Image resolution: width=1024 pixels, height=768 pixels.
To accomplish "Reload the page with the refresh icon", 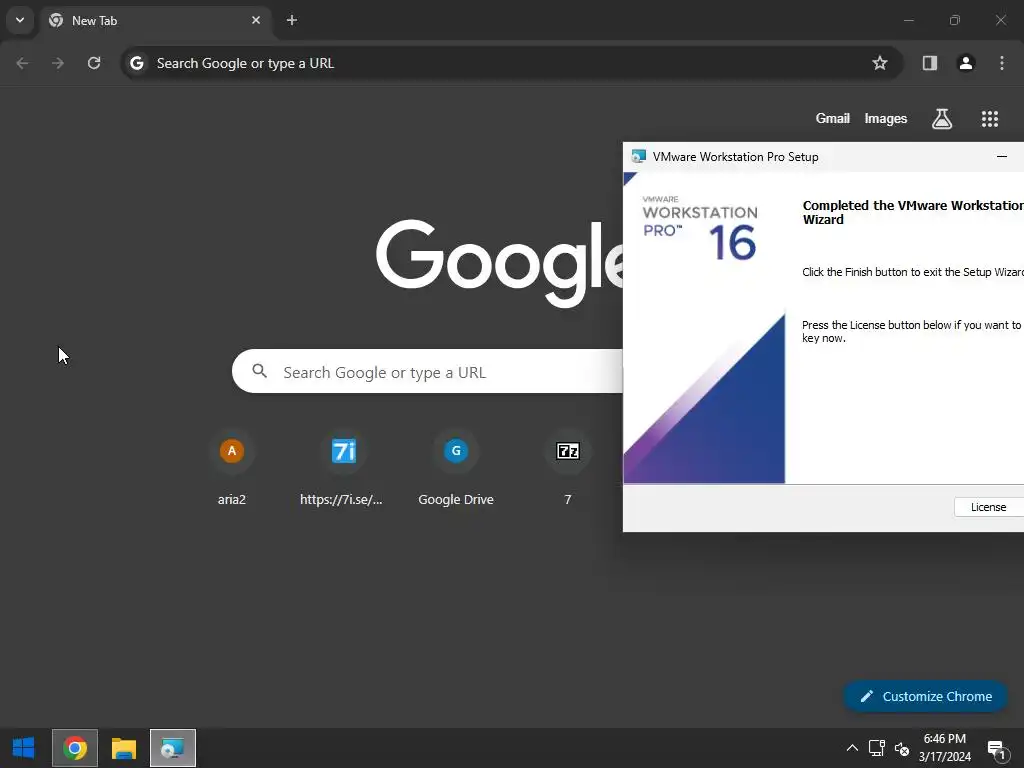I will [x=94, y=63].
